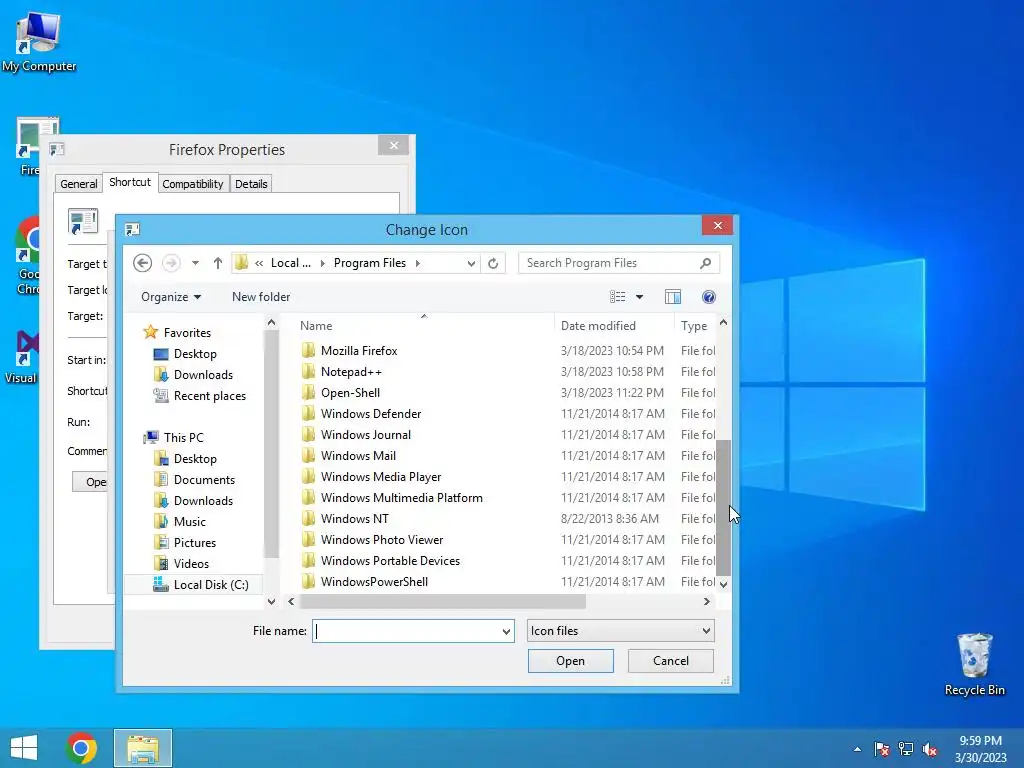Viewport: 1024px width, 768px height.
Task: Change view layout icon
Action: click(617, 297)
